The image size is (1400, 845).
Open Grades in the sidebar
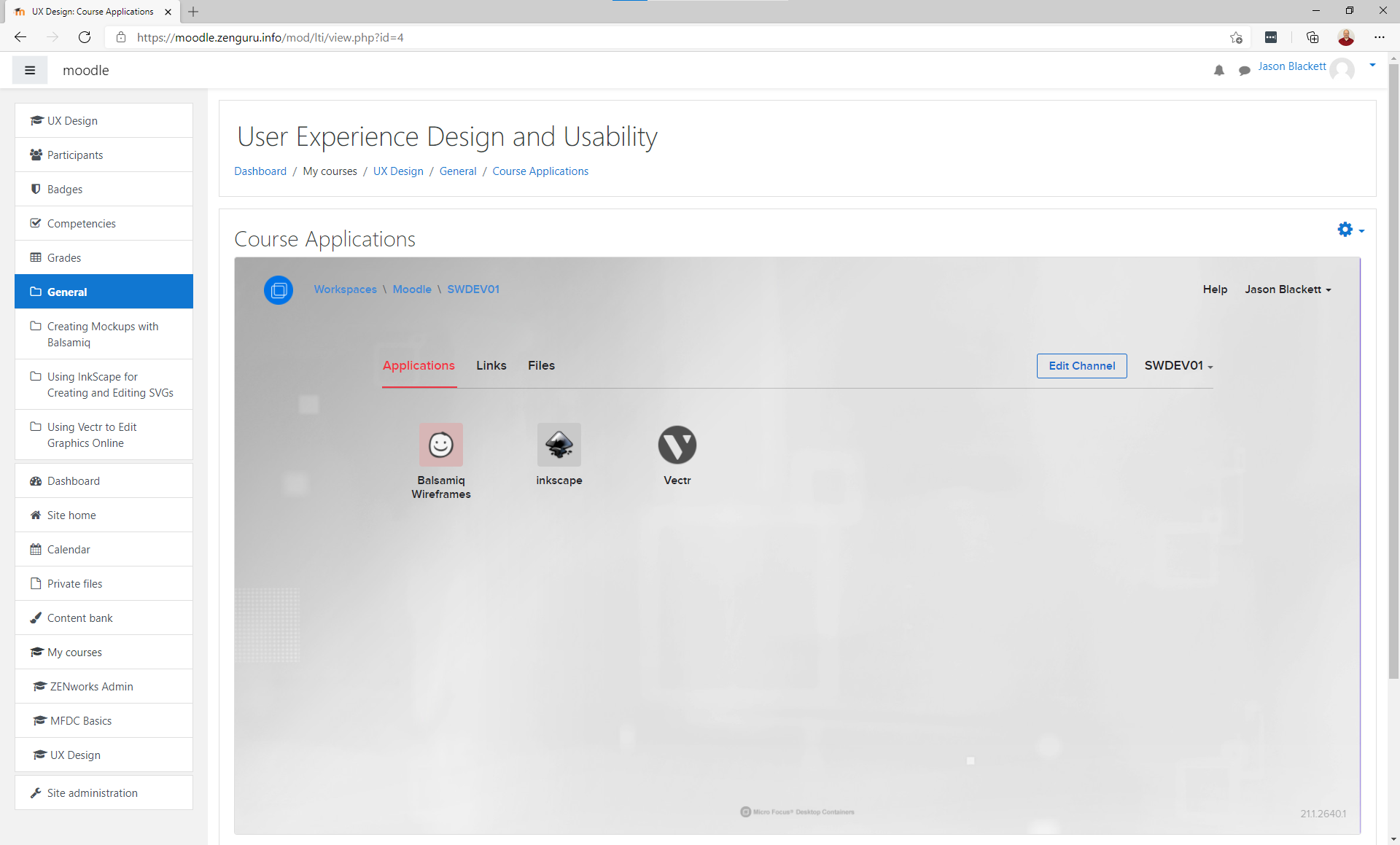64,258
